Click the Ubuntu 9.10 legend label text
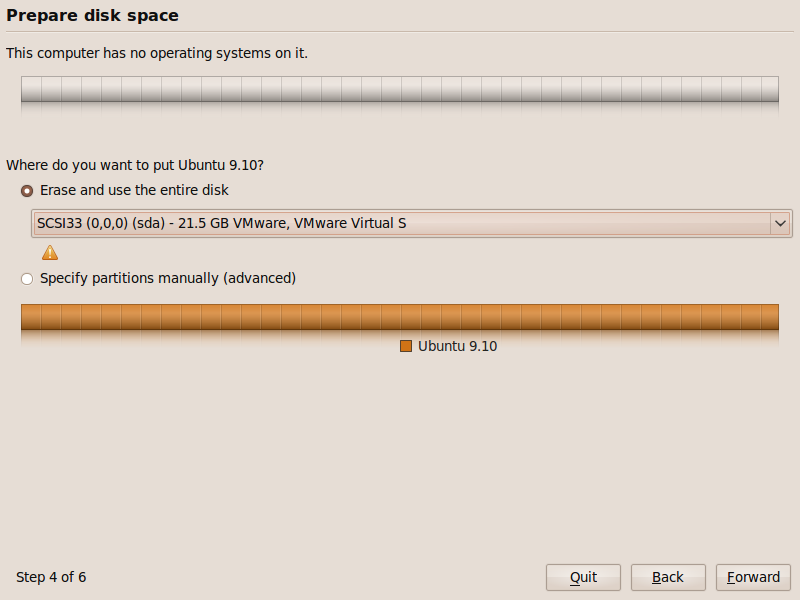Screen dimensions: 800x600 [x=458, y=346]
